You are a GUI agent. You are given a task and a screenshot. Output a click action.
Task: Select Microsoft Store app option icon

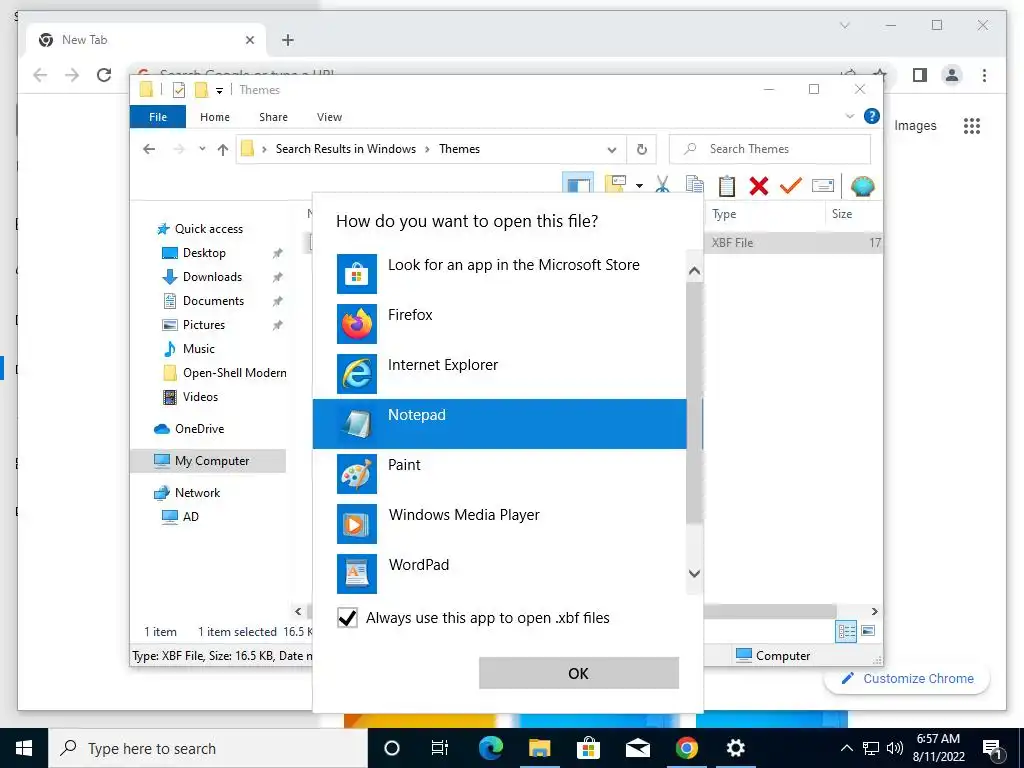pyautogui.click(x=357, y=274)
